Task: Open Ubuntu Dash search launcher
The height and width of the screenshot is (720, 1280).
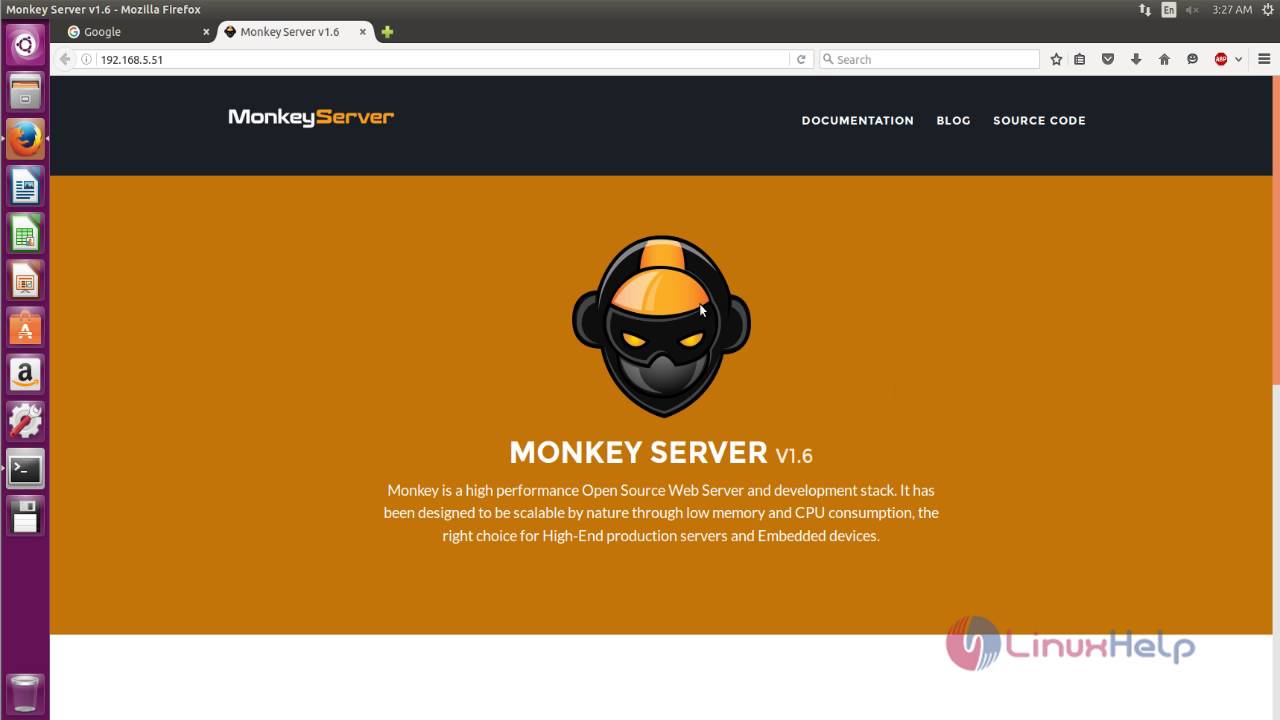Action: (25, 45)
